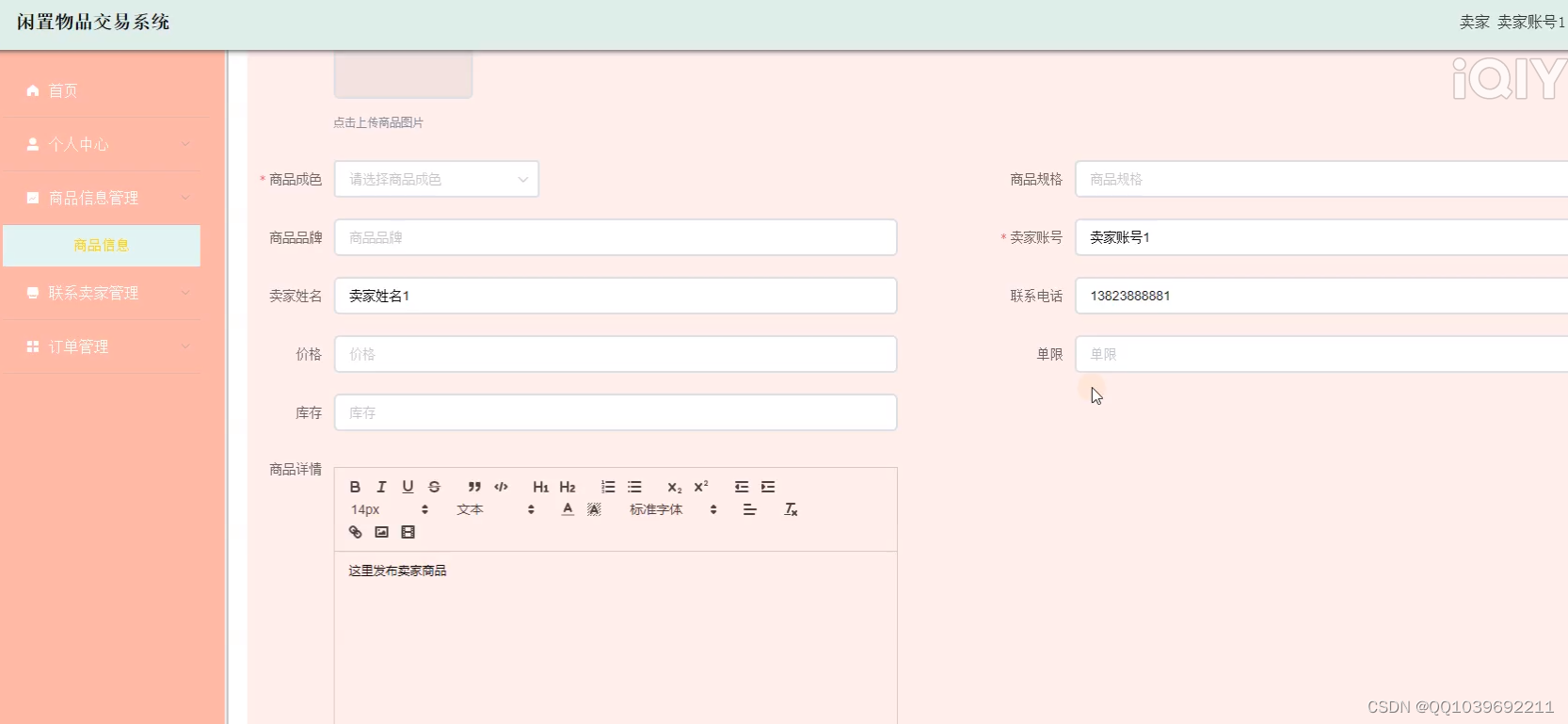Toggle underline formatting in editor
This screenshot has height=724, width=1568.
point(408,487)
